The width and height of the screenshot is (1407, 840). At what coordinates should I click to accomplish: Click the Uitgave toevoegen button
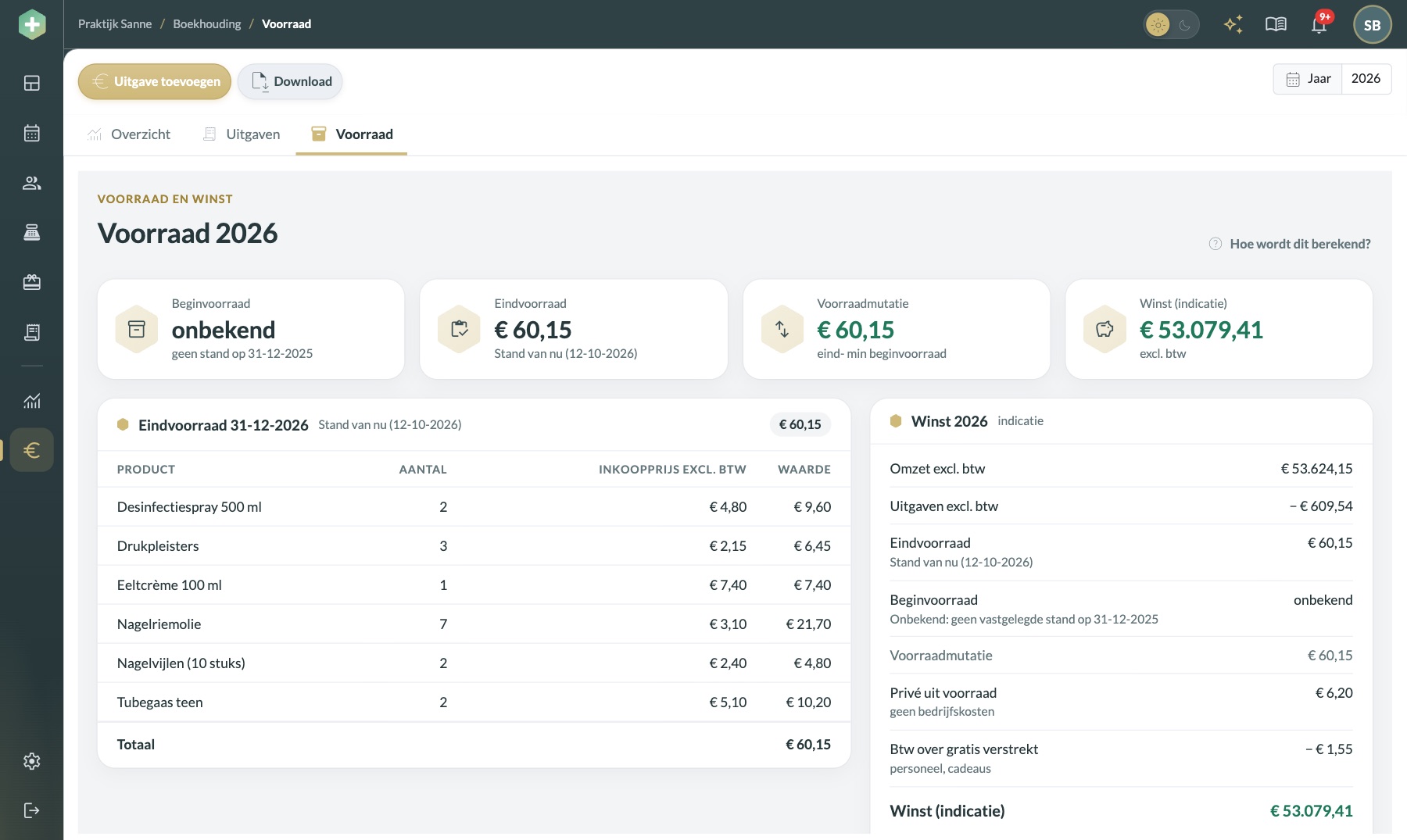155,81
